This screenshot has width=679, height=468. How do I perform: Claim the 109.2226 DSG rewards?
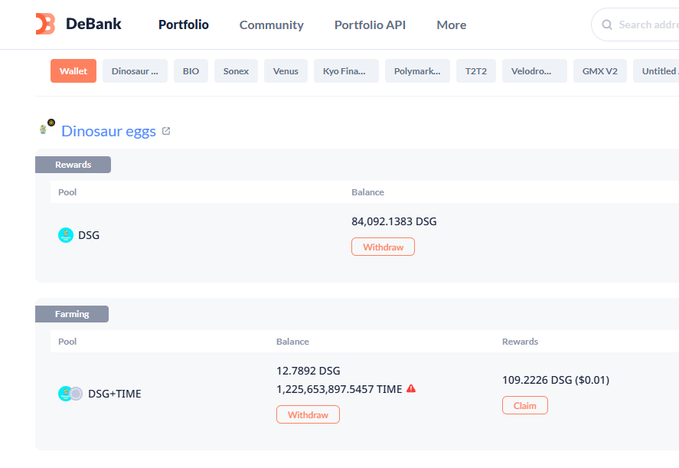point(525,405)
